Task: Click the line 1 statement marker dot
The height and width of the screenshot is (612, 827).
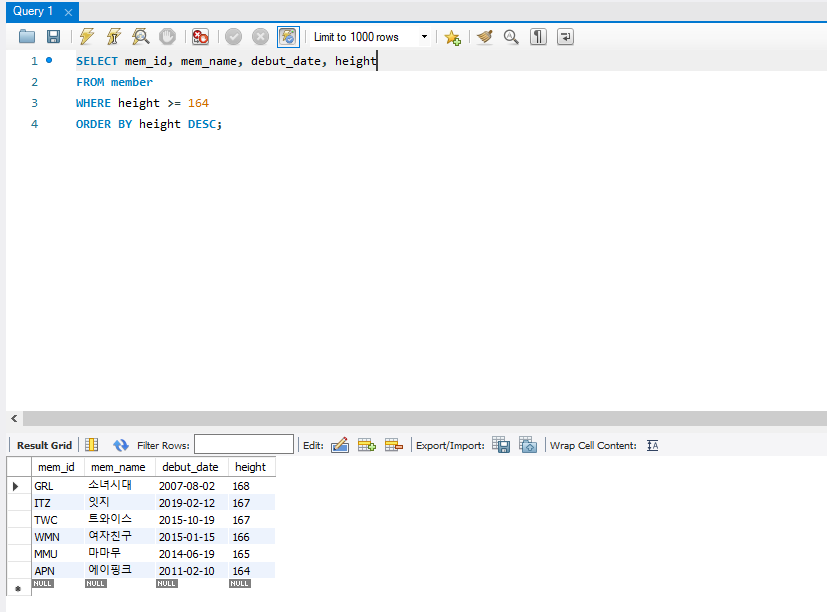Action: click(49, 60)
